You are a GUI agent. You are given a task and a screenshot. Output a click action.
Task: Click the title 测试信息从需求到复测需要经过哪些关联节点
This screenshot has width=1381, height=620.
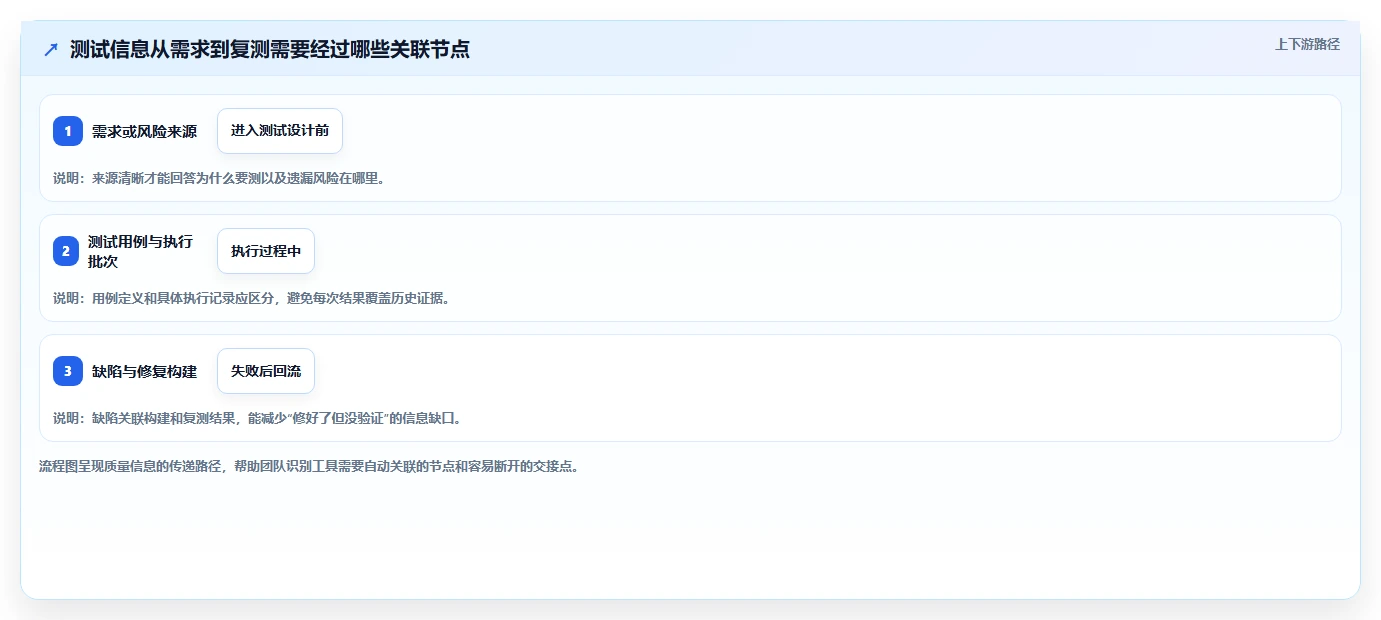pos(270,49)
